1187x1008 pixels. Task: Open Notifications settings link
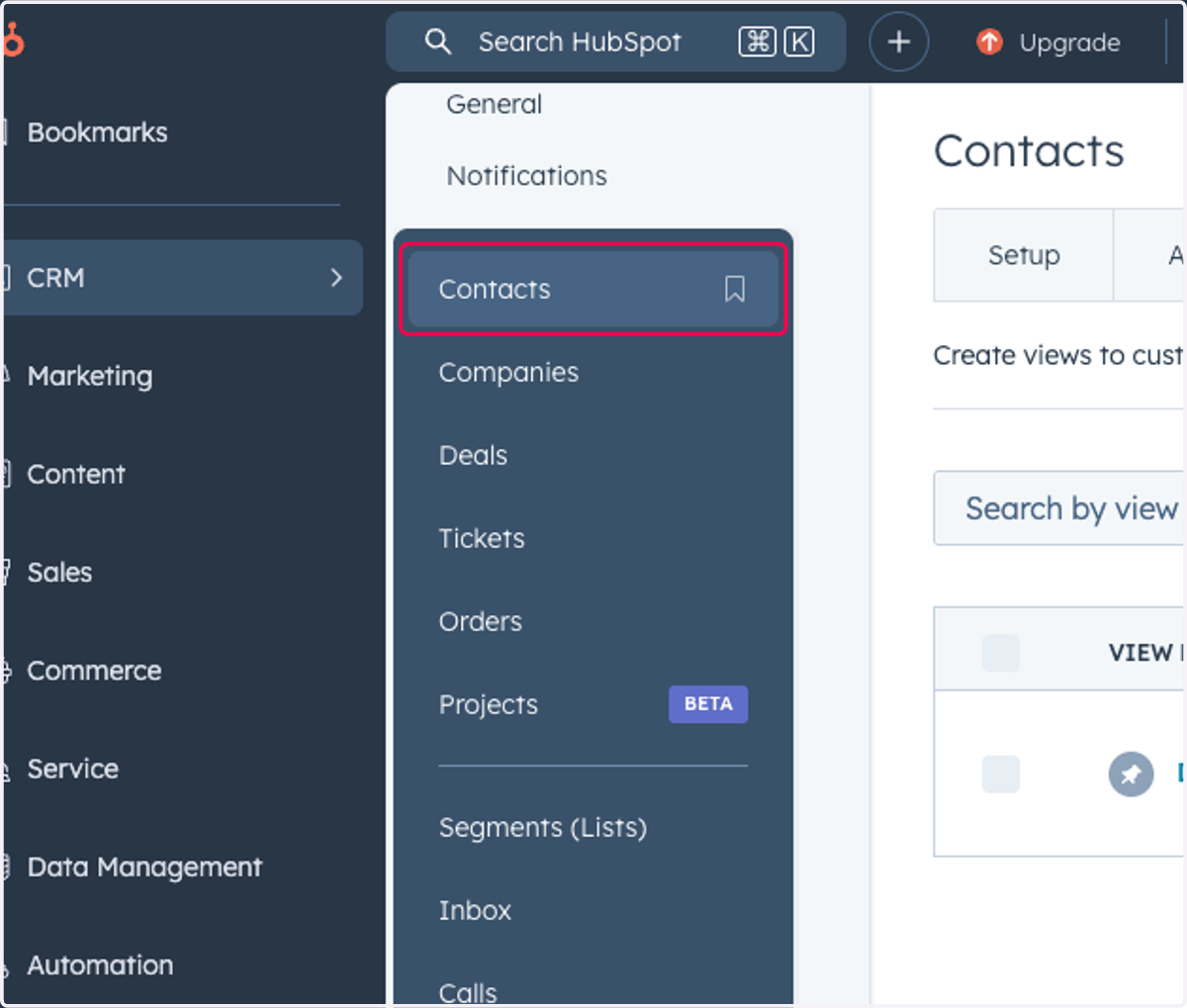tap(526, 175)
